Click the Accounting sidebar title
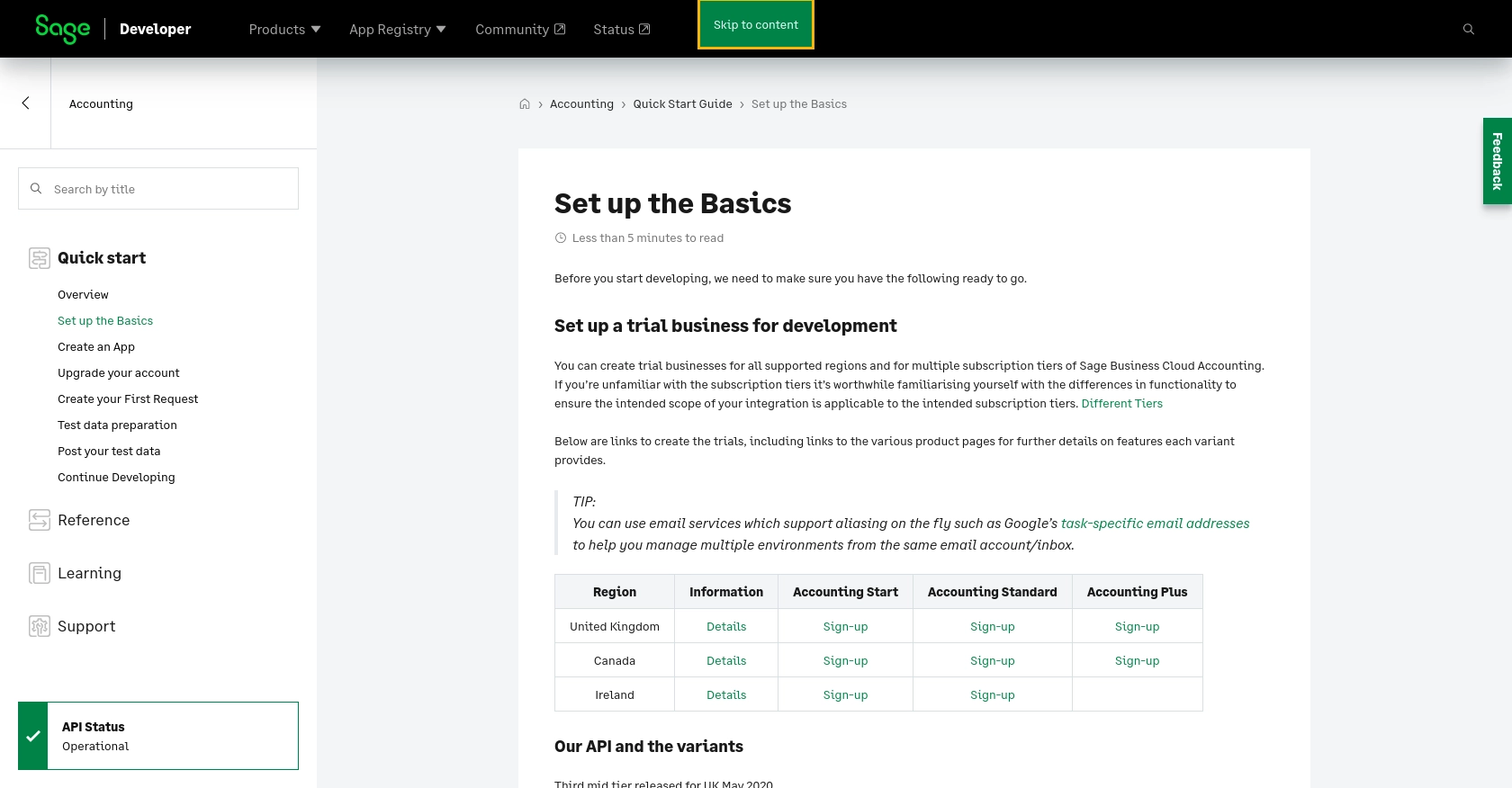Image resolution: width=1512 pixels, height=788 pixels. (x=101, y=104)
